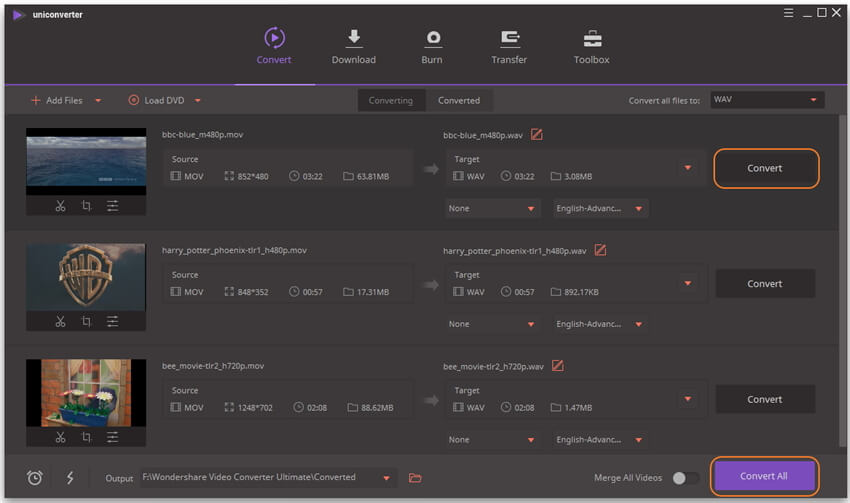Open the None subtitle dropdown for bbc-blue_m480p
Image resolution: width=850 pixels, height=503 pixels.
(x=492, y=209)
